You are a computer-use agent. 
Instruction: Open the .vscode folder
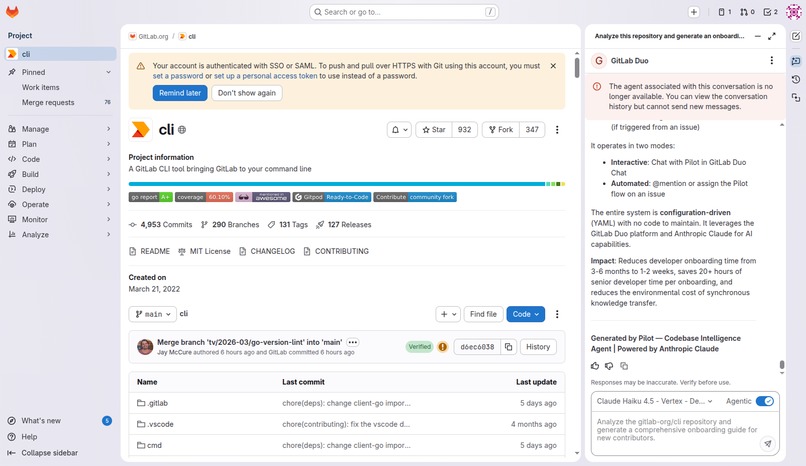(155, 424)
